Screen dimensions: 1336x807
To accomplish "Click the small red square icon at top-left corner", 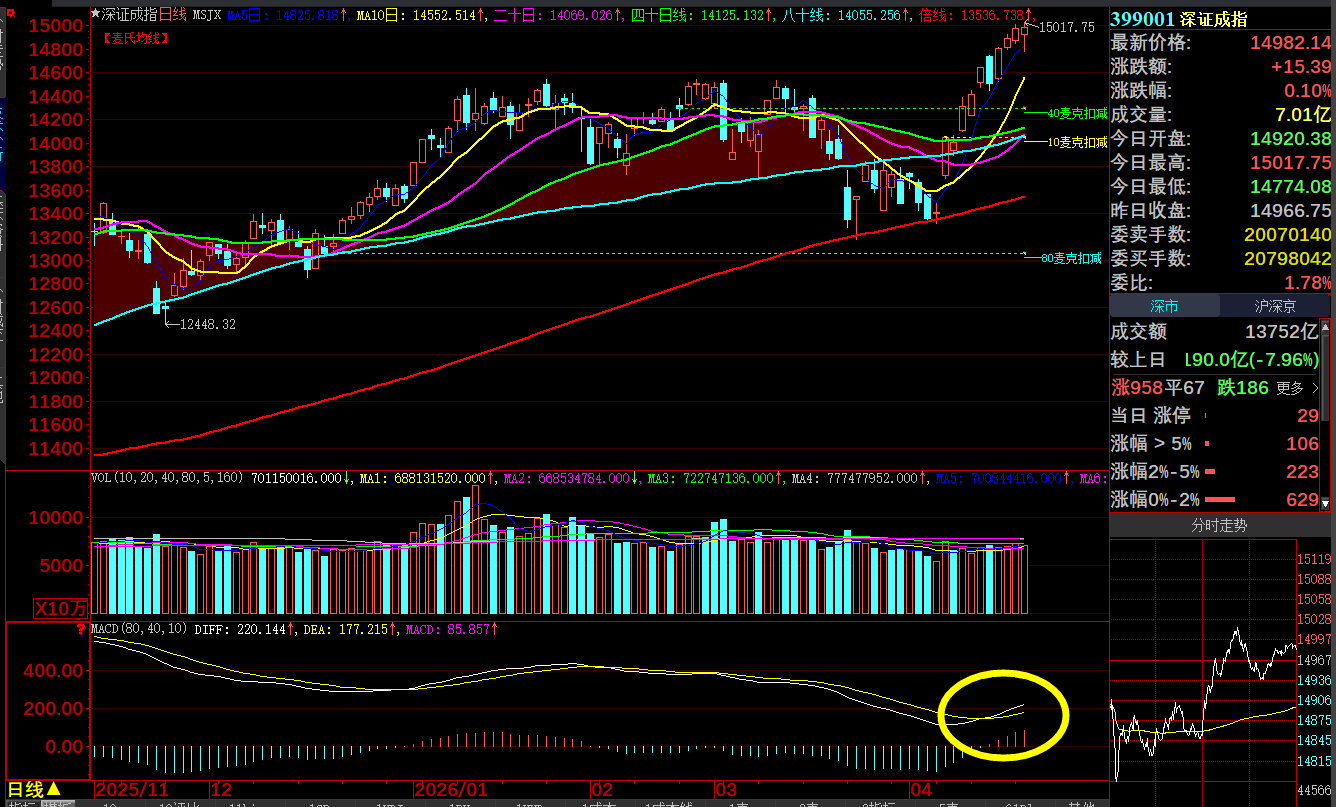I will click(x=6, y=6).
